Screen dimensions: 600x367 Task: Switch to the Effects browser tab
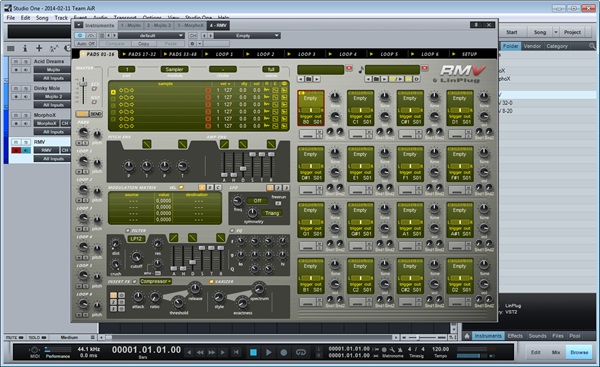tap(515, 336)
